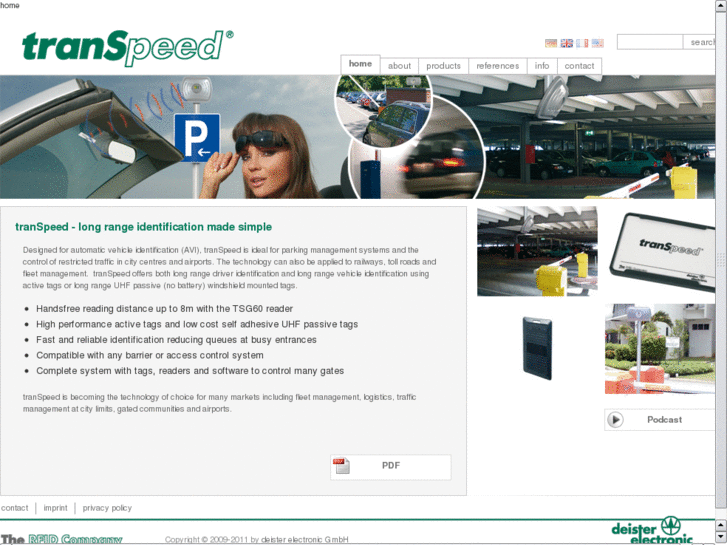This screenshot has height=545, width=727.
Task: Open the contact tab in navigation
Action: [x=579, y=66]
